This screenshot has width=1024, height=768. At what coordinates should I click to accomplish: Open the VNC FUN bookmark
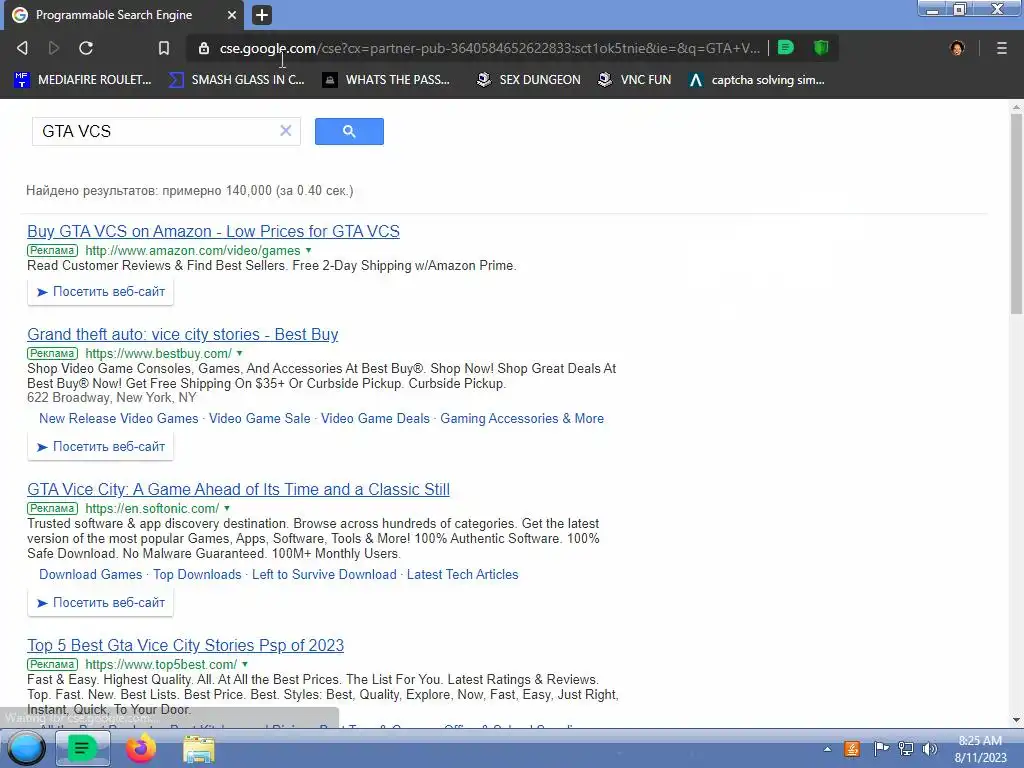(x=635, y=80)
